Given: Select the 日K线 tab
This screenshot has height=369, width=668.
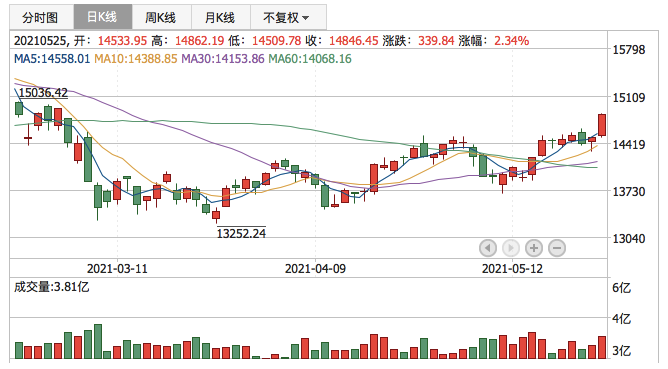Looking at the screenshot, I should coord(103,17).
